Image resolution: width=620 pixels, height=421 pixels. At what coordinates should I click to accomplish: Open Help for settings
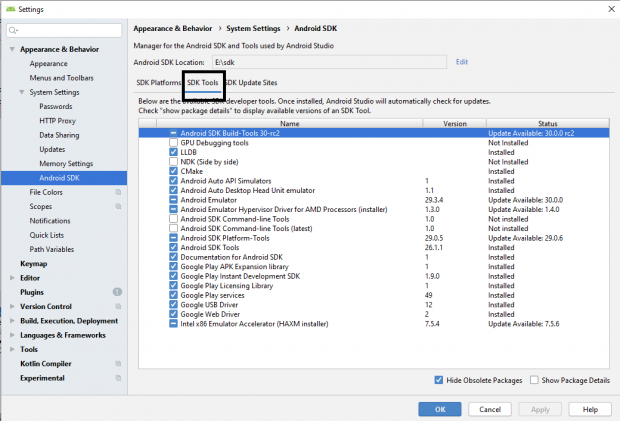pos(590,409)
